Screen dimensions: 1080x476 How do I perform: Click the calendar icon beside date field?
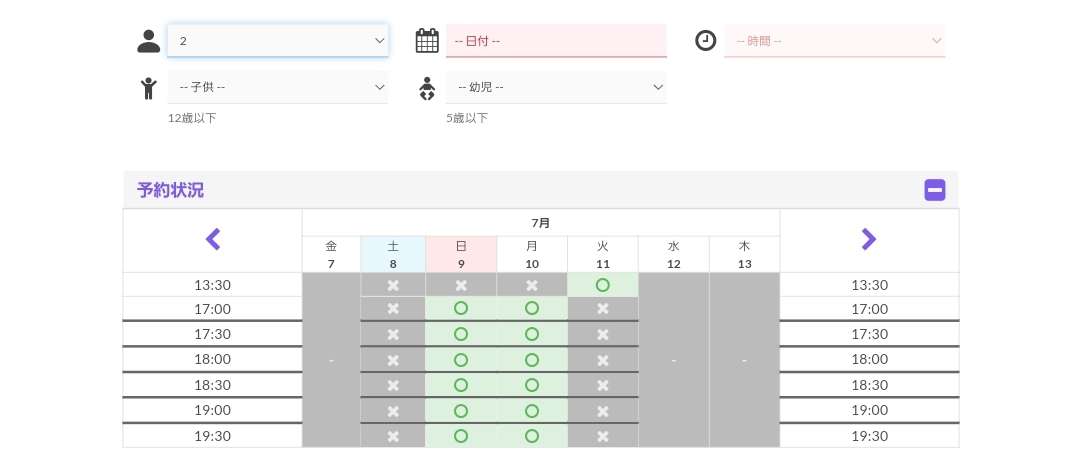[x=427, y=41]
